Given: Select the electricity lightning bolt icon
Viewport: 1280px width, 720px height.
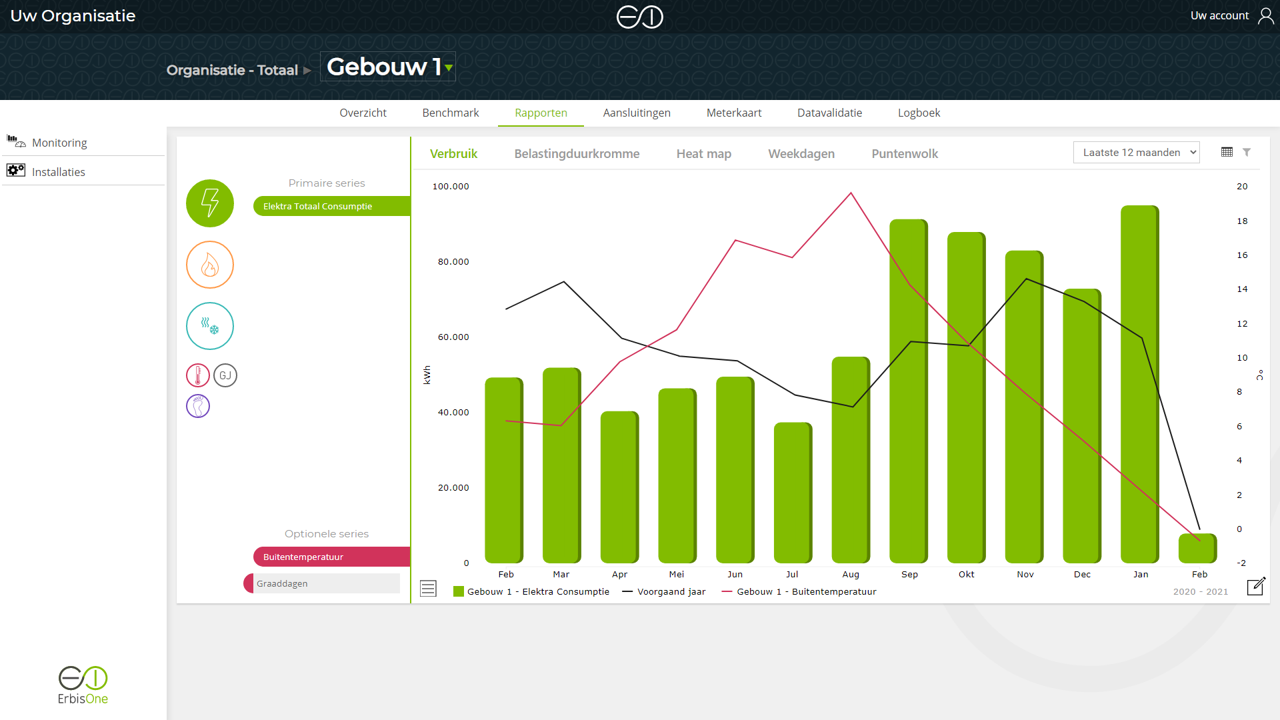Looking at the screenshot, I should [x=210, y=203].
